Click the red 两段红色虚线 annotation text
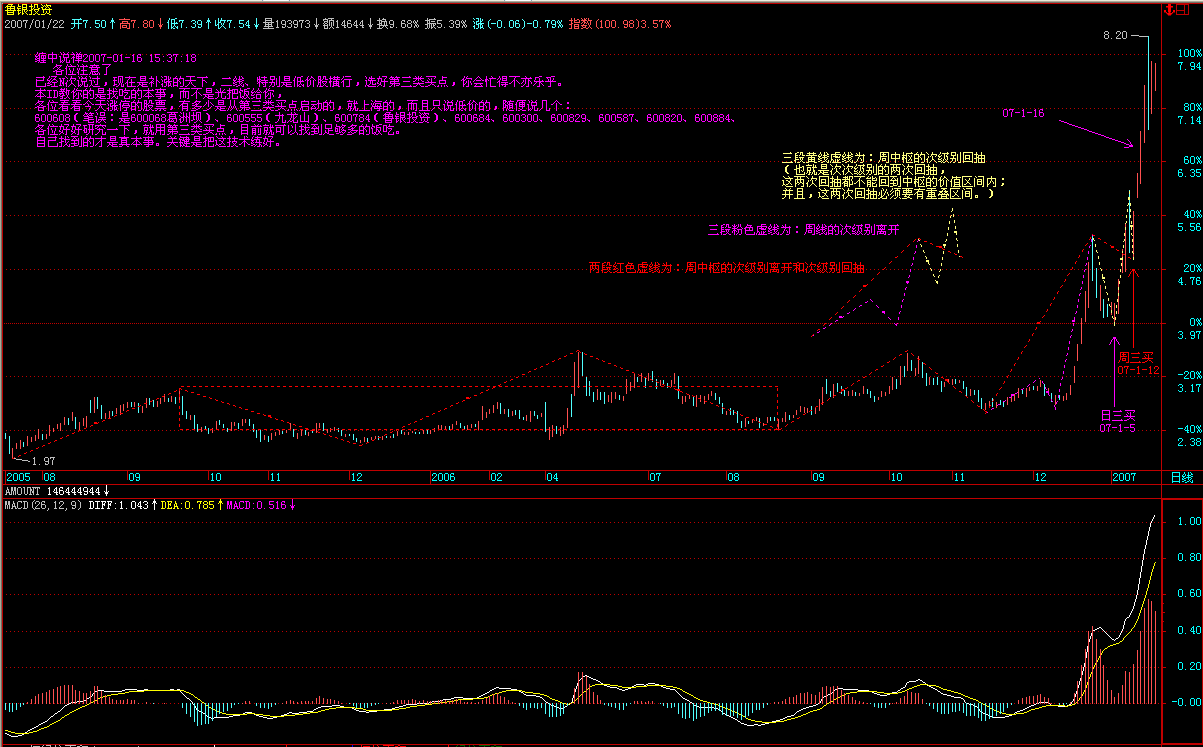Viewport: 1203px width, 747px height. pyautogui.click(x=726, y=268)
